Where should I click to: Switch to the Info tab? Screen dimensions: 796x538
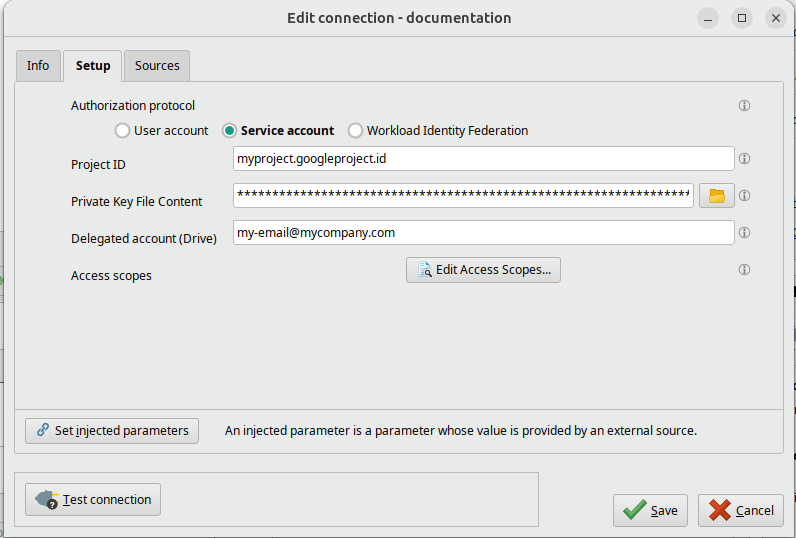click(x=38, y=66)
